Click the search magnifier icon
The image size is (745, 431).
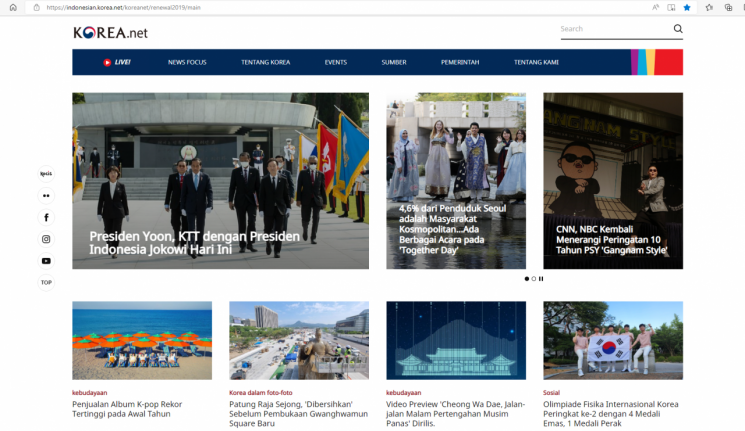[678, 29]
